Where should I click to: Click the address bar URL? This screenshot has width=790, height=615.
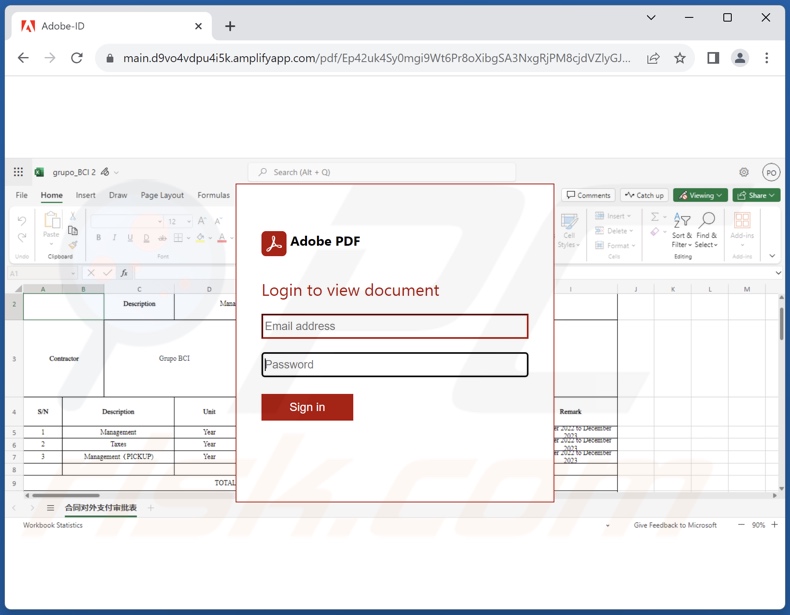pos(376,58)
